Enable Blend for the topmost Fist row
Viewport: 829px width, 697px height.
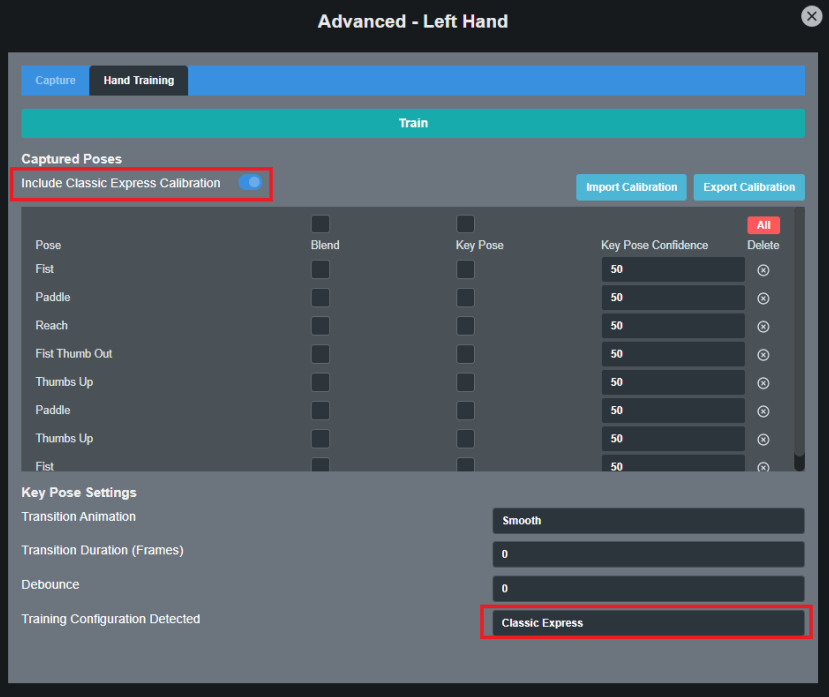(x=320, y=269)
